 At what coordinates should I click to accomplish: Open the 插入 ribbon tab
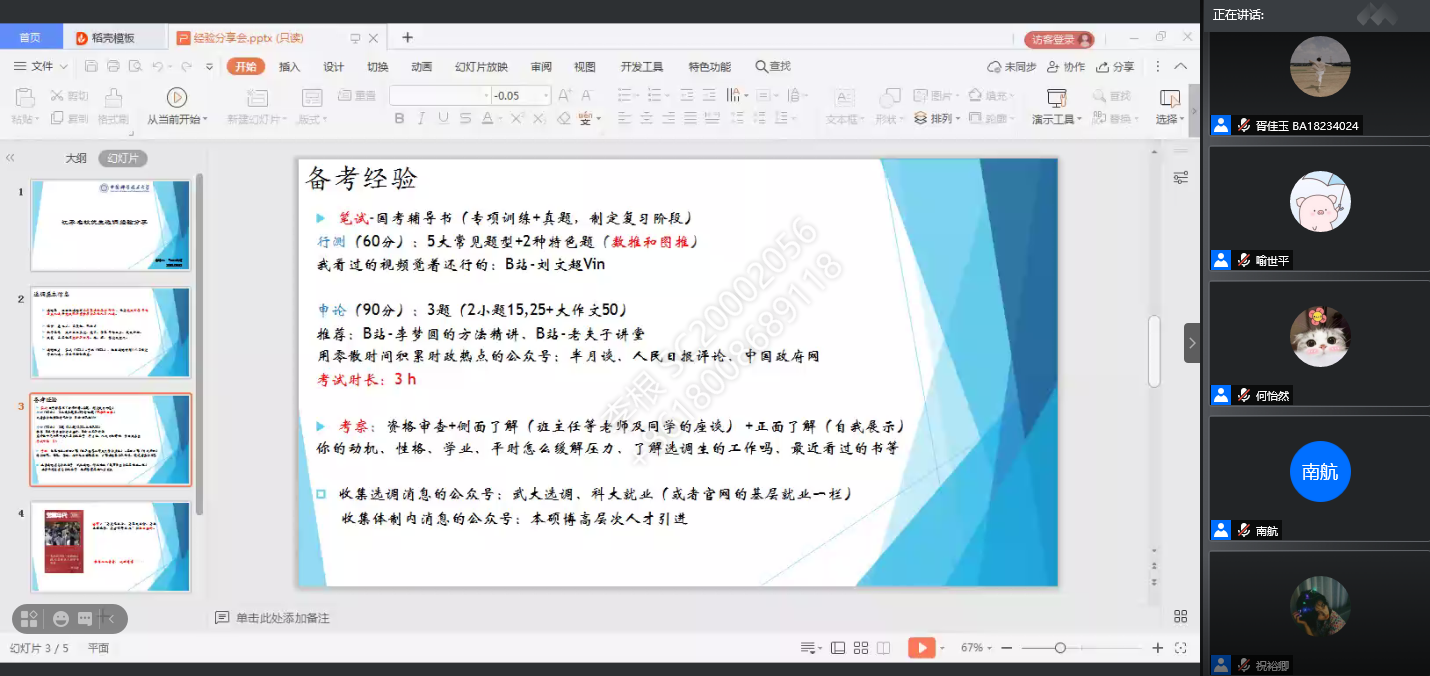[x=289, y=67]
